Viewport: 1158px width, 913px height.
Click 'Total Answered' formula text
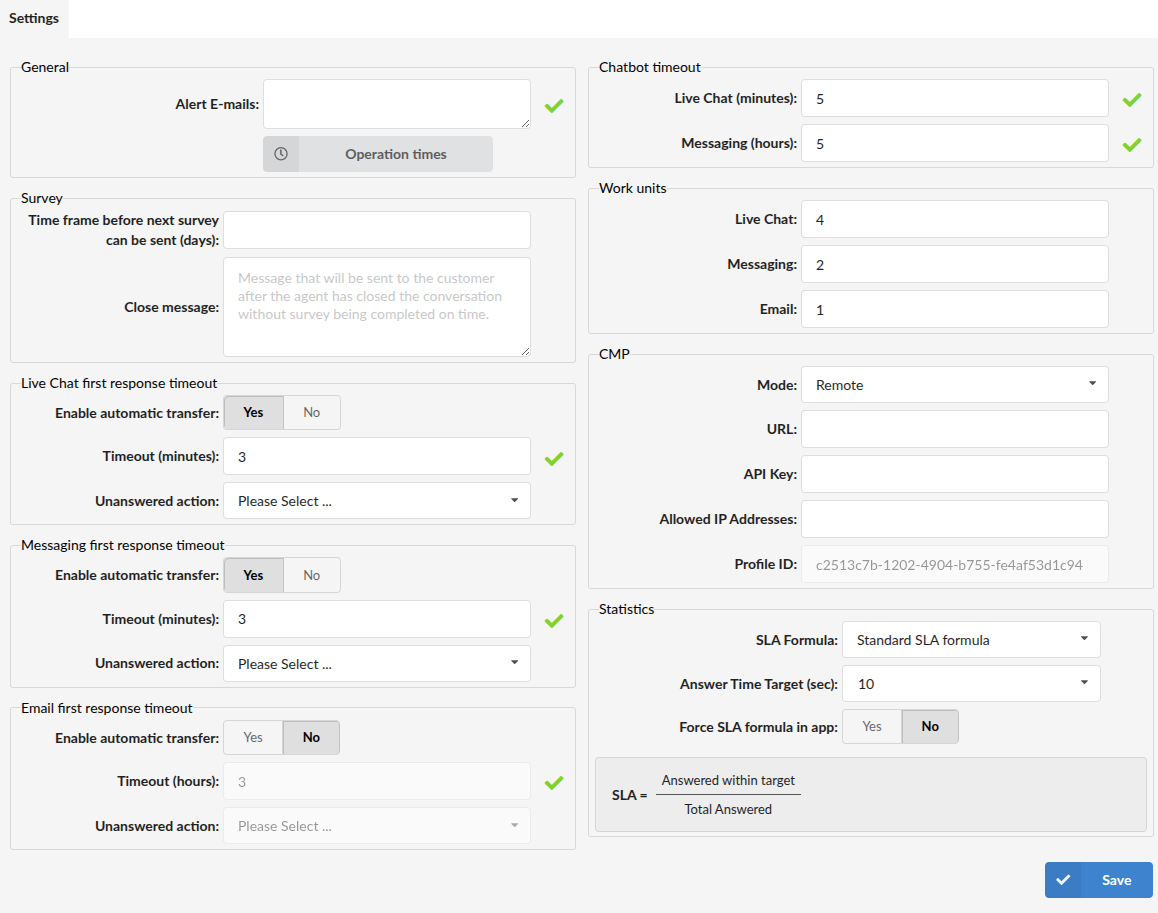click(728, 809)
